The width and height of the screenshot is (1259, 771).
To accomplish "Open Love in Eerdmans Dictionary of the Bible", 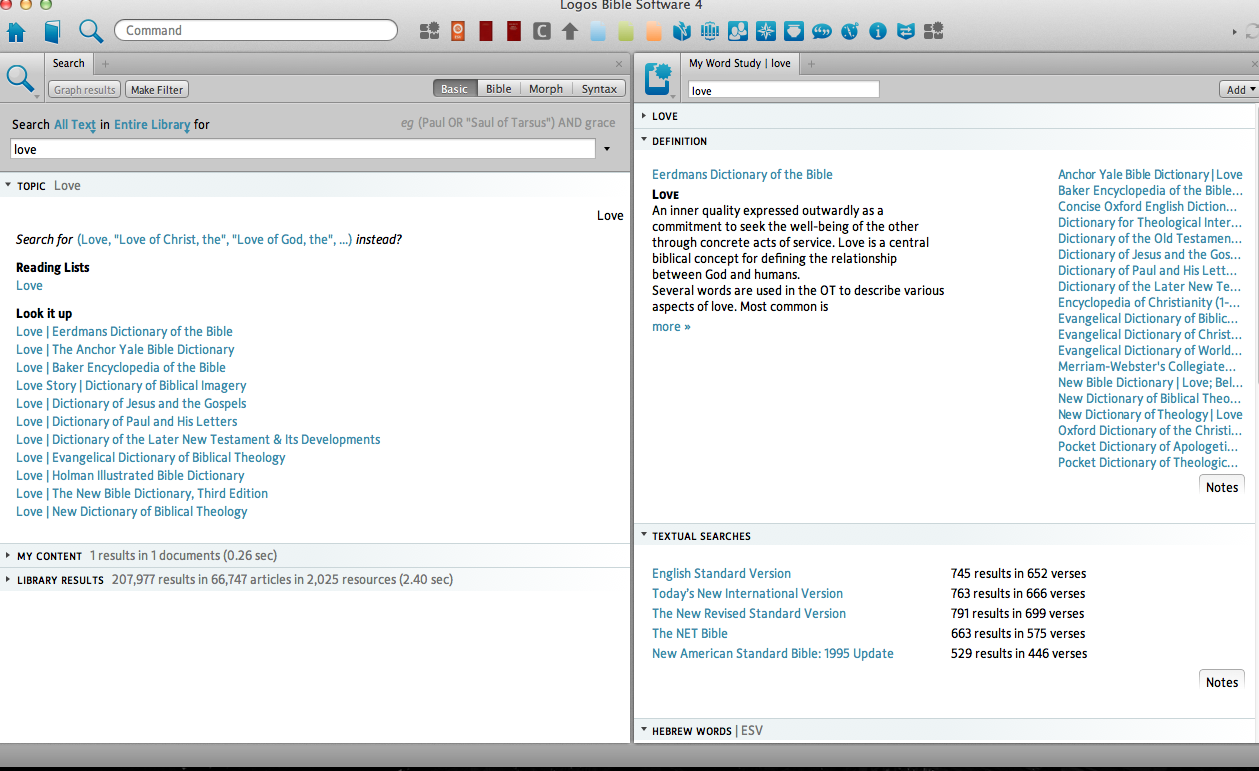I will pos(124,332).
